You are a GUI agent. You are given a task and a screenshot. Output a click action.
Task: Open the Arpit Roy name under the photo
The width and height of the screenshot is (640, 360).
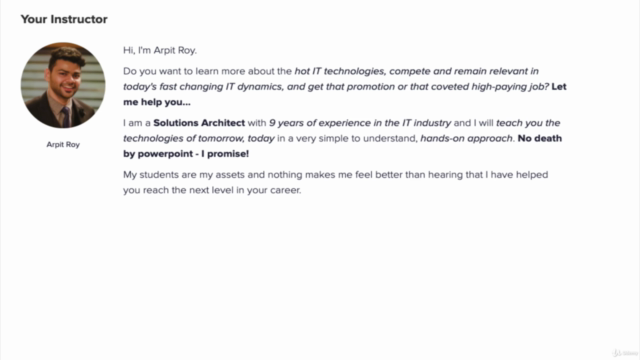click(63, 144)
